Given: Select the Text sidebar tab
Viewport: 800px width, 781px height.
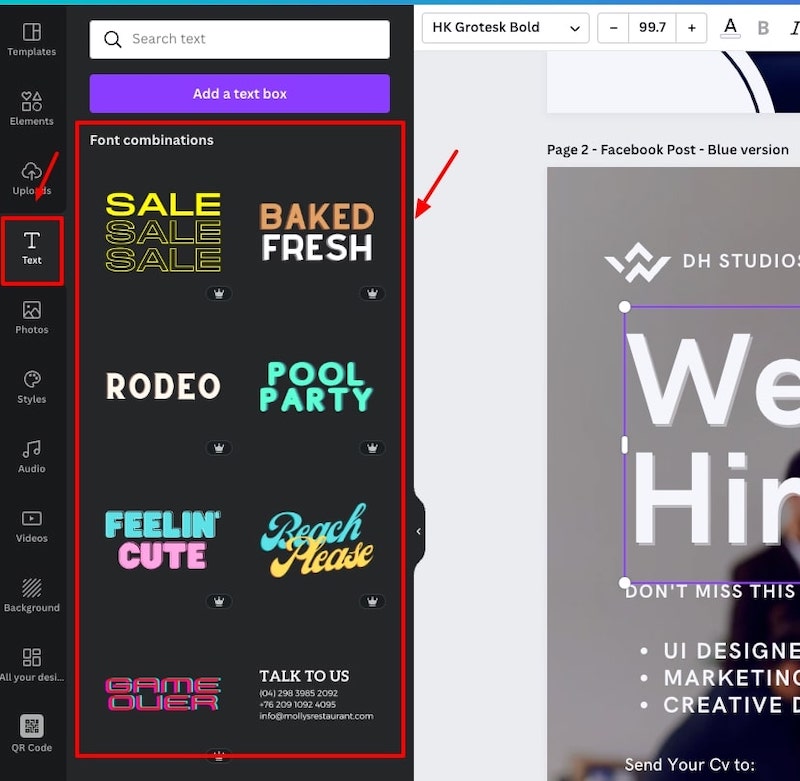Looking at the screenshot, I should (x=32, y=249).
